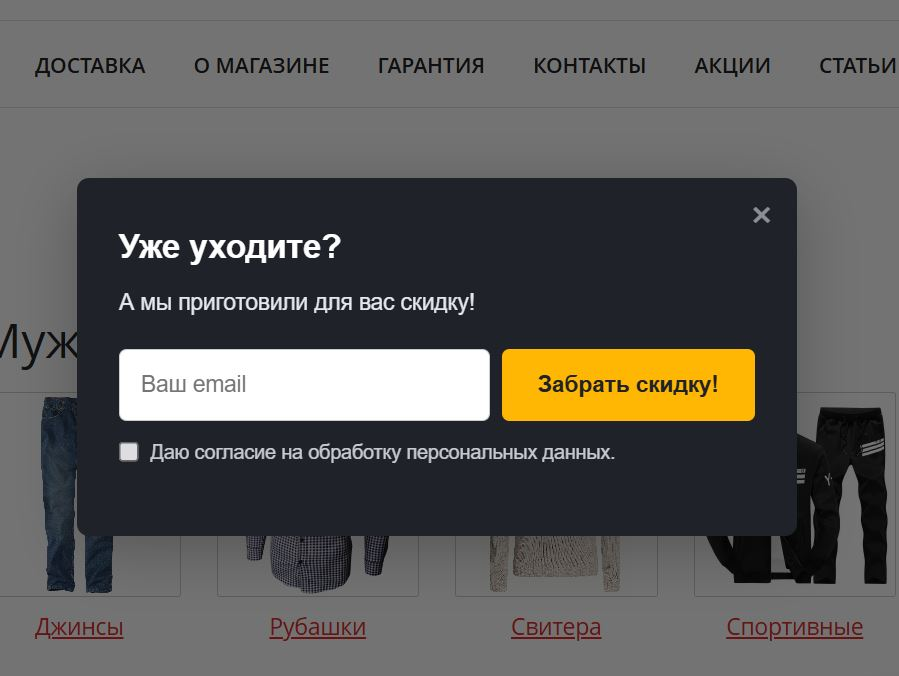Select the checkered shirt product image
Viewport: 899px width, 676px height.
[318, 564]
